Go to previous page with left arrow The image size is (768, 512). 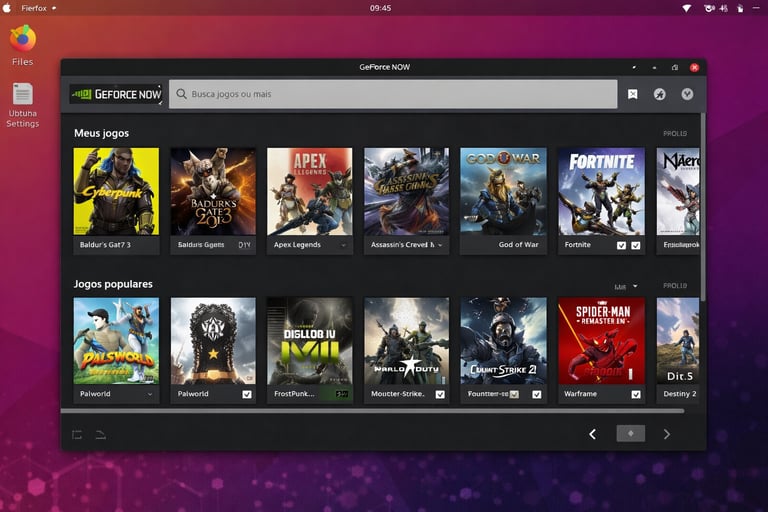pyautogui.click(x=593, y=434)
